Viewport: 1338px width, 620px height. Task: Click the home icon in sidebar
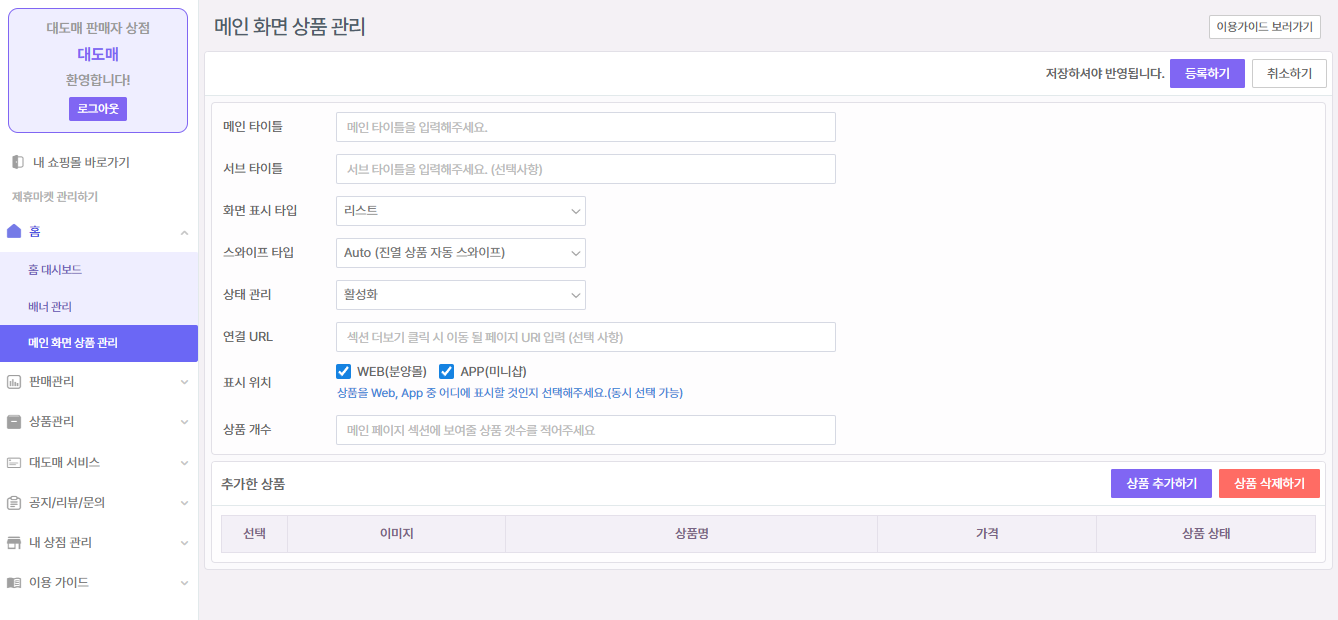(14, 231)
